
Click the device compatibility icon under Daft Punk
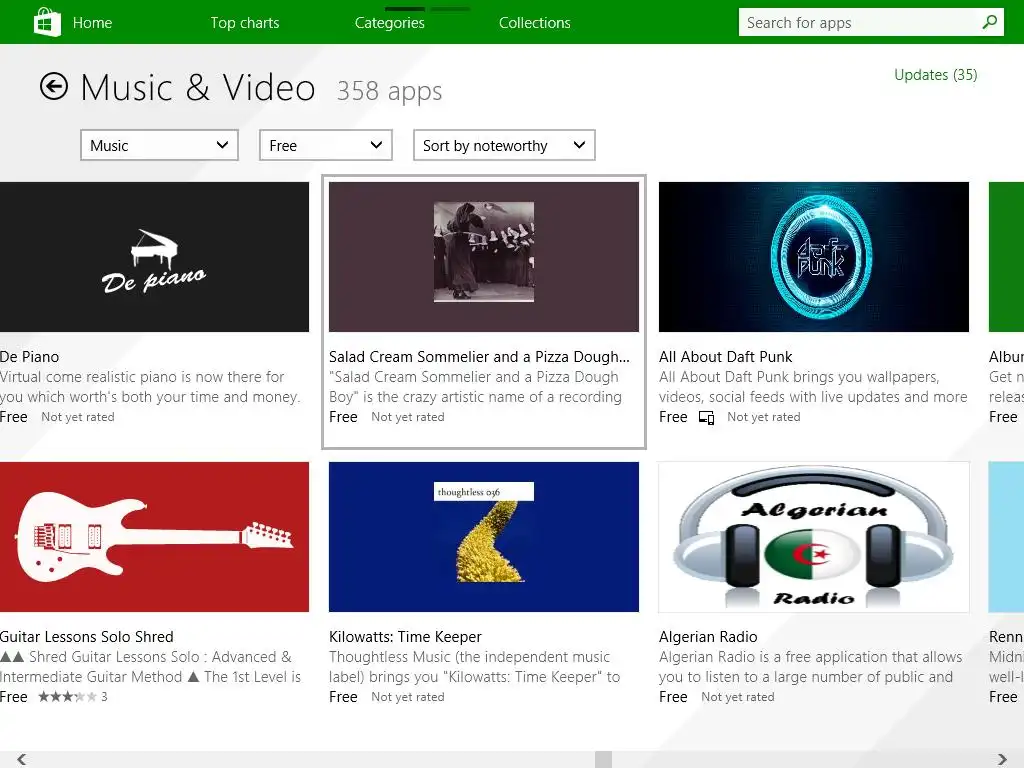pyautogui.click(x=706, y=417)
